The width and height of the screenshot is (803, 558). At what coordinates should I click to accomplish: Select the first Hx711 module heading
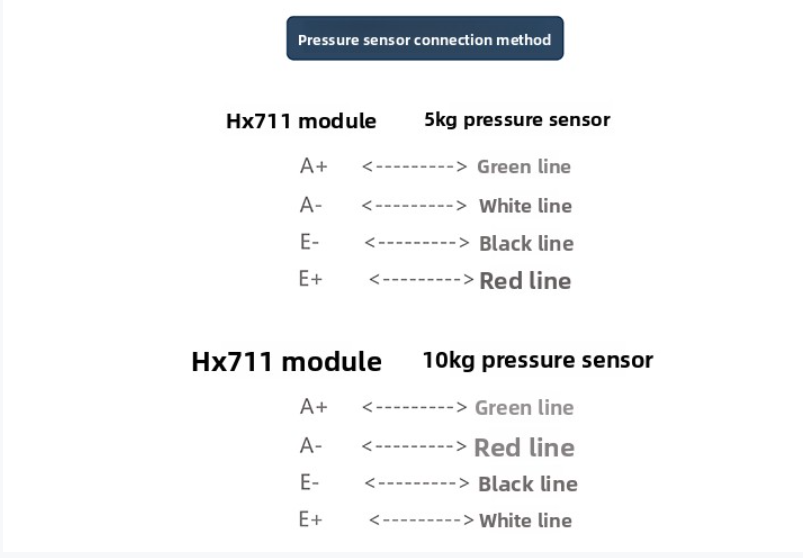coord(301,121)
